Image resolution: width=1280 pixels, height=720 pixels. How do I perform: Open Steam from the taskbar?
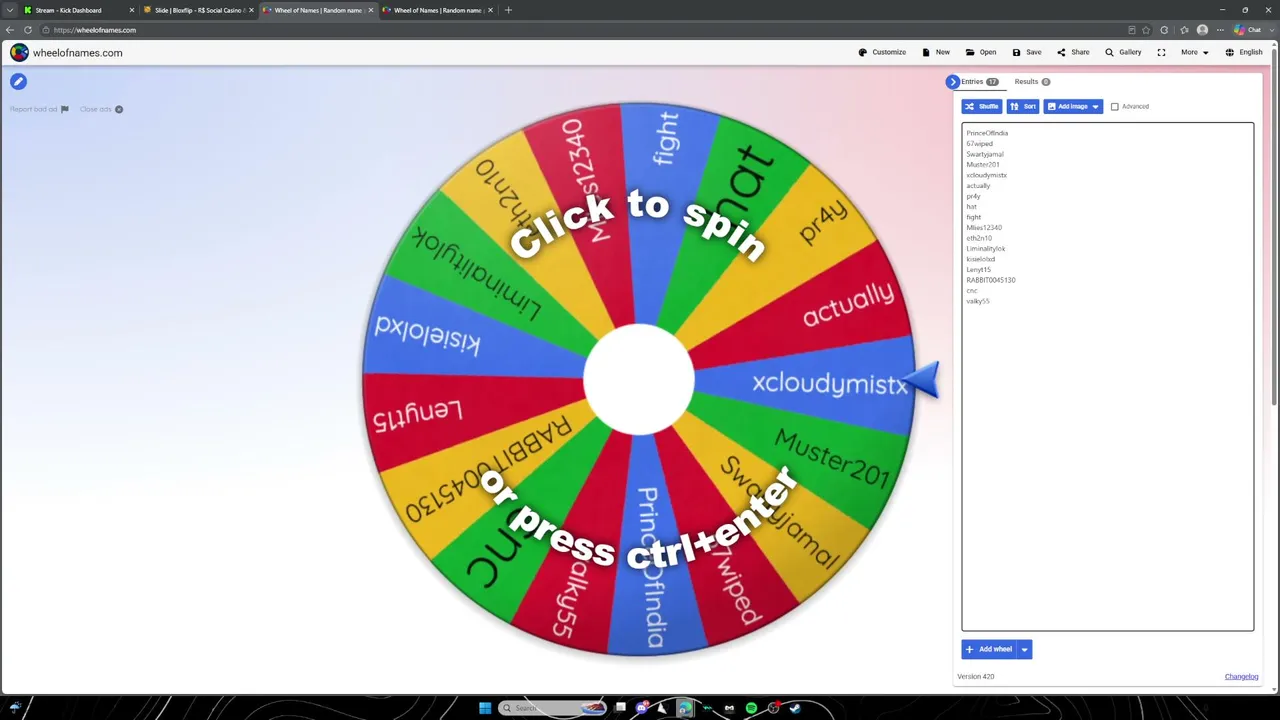(795, 708)
